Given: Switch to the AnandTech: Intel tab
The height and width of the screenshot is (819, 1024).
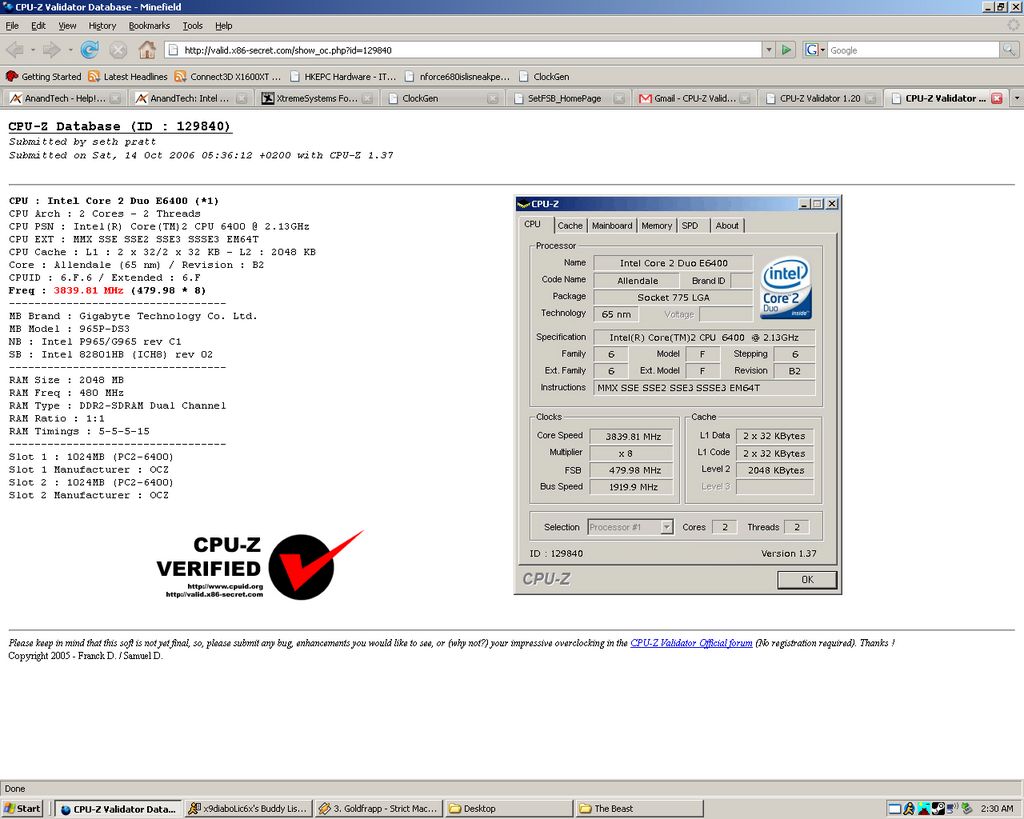Looking at the screenshot, I should pyautogui.click(x=190, y=99).
